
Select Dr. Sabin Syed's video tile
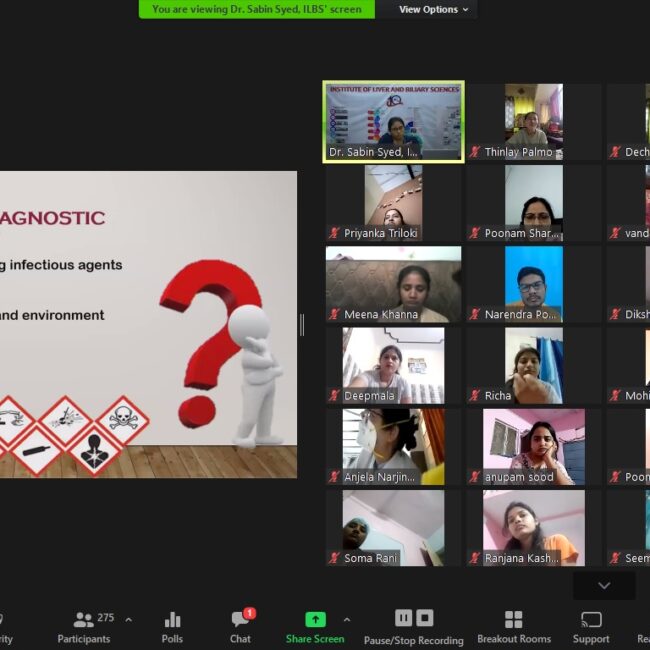[393, 121]
